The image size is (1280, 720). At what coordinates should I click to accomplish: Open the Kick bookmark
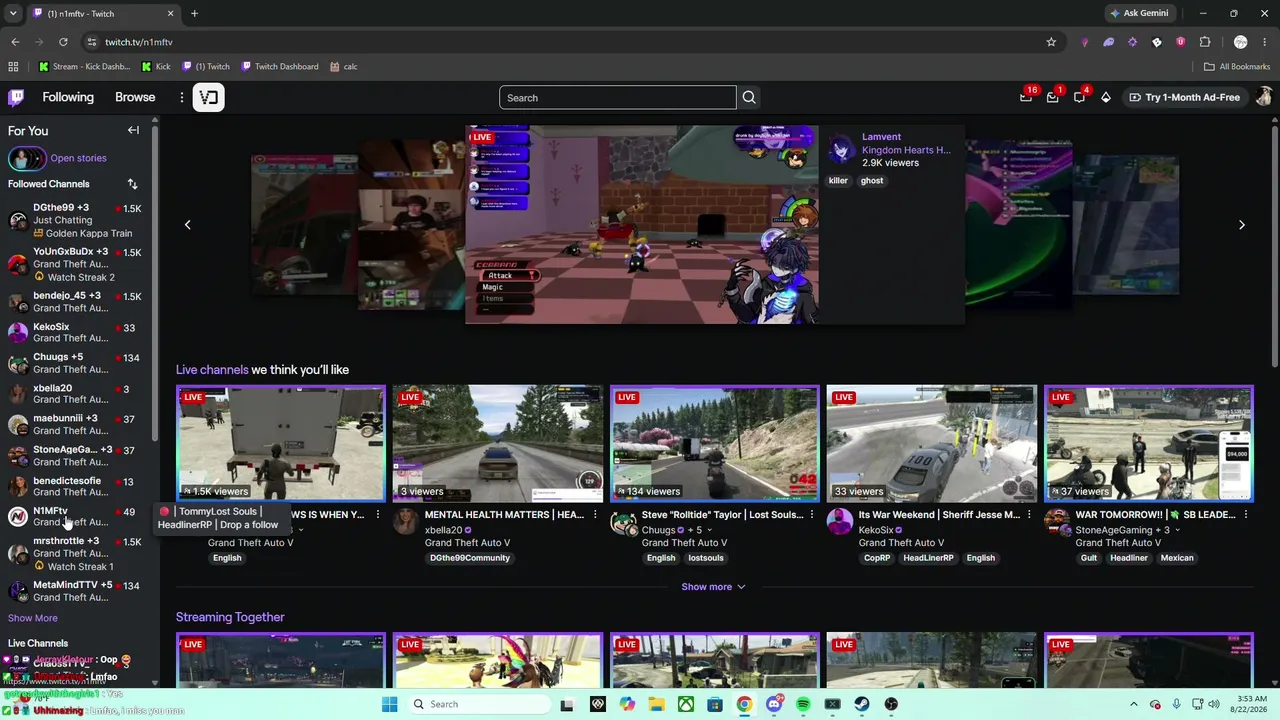pyautogui.click(x=156, y=66)
